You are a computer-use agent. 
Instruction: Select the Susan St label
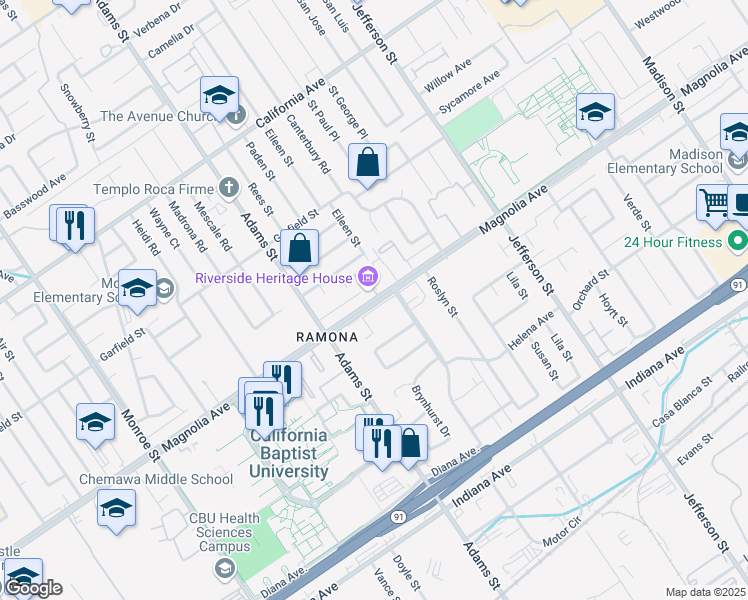pyautogui.click(x=545, y=361)
